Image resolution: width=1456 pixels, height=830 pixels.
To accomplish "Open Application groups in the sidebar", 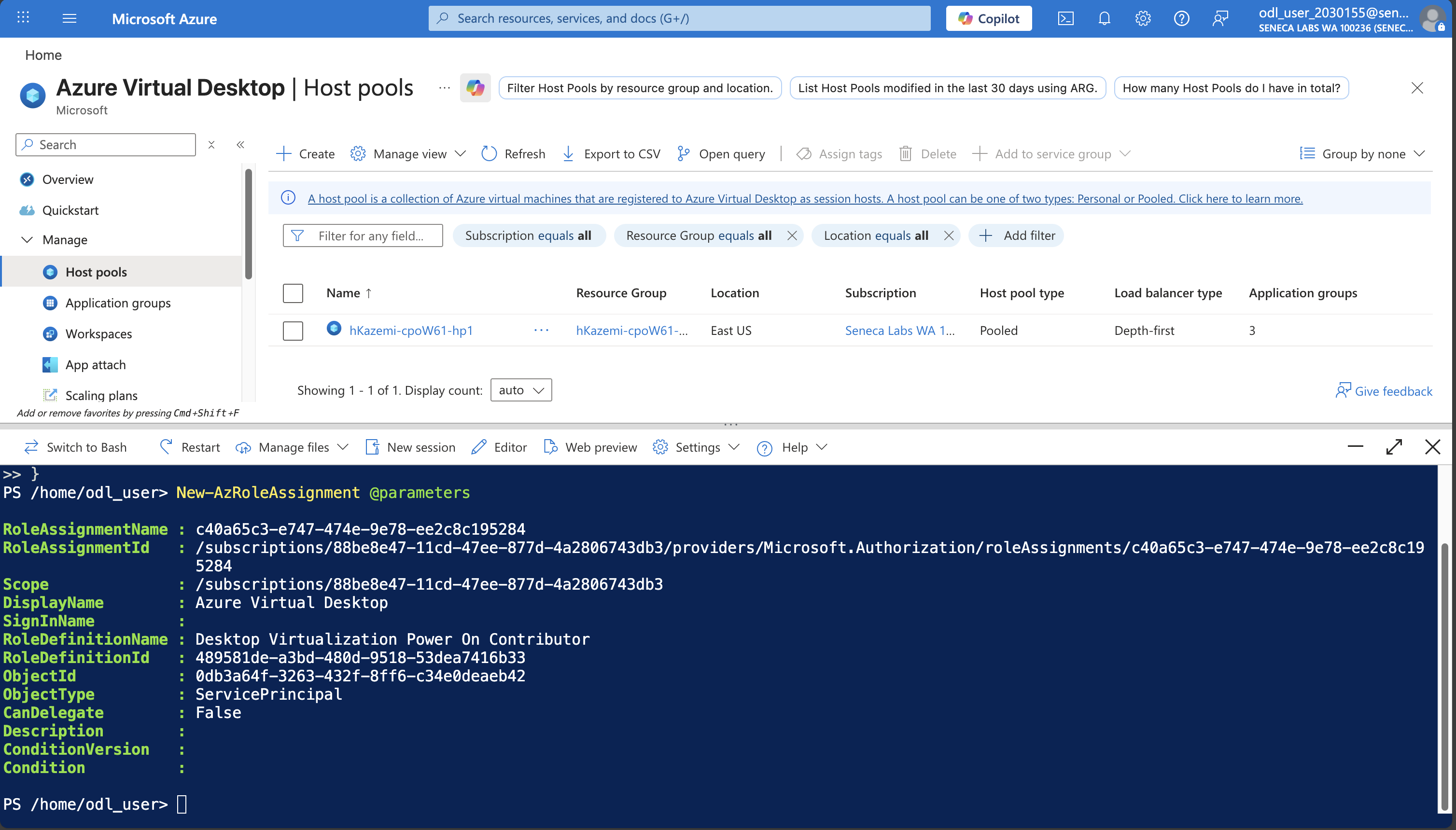I will 117,303.
